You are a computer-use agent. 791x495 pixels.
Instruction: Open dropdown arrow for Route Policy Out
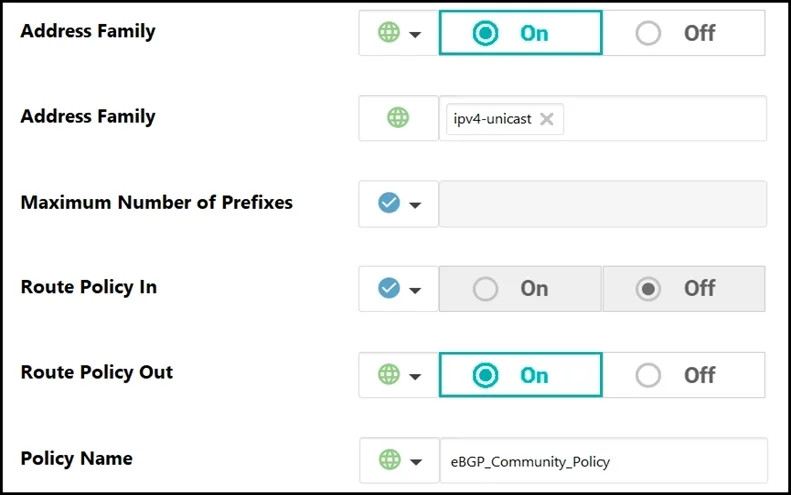click(415, 376)
